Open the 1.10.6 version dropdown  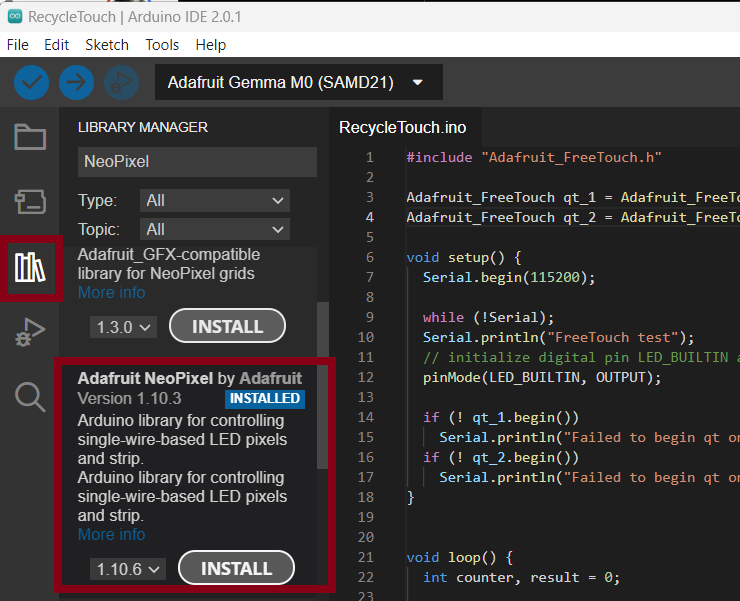pyautogui.click(x=127, y=569)
